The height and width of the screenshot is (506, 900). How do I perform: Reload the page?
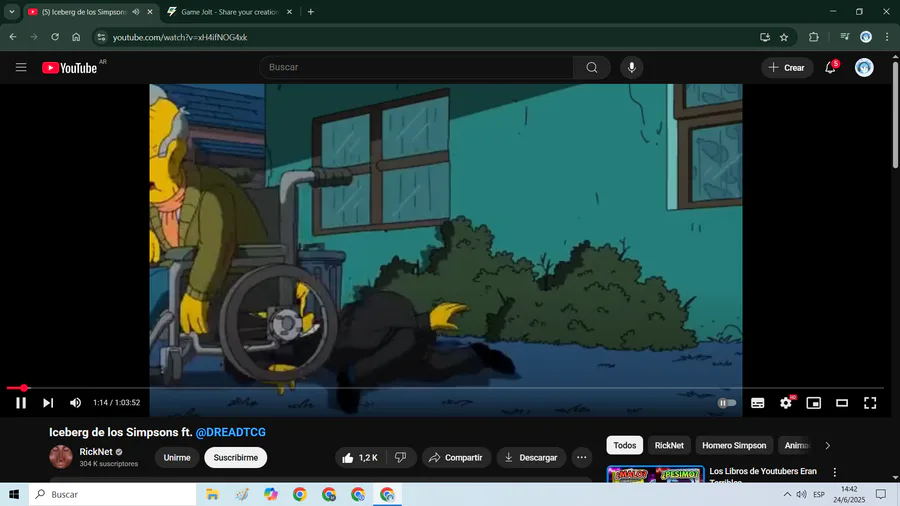tap(55, 37)
